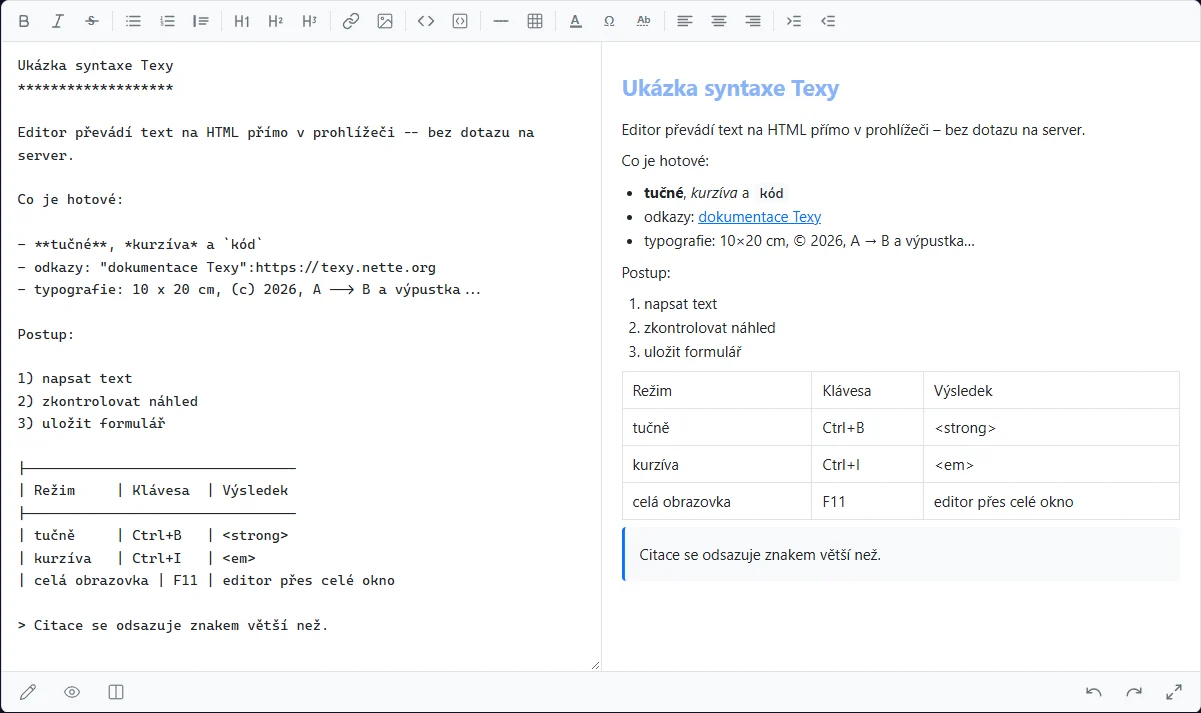Insert an image
1201x713 pixels.
coord(385,21)
